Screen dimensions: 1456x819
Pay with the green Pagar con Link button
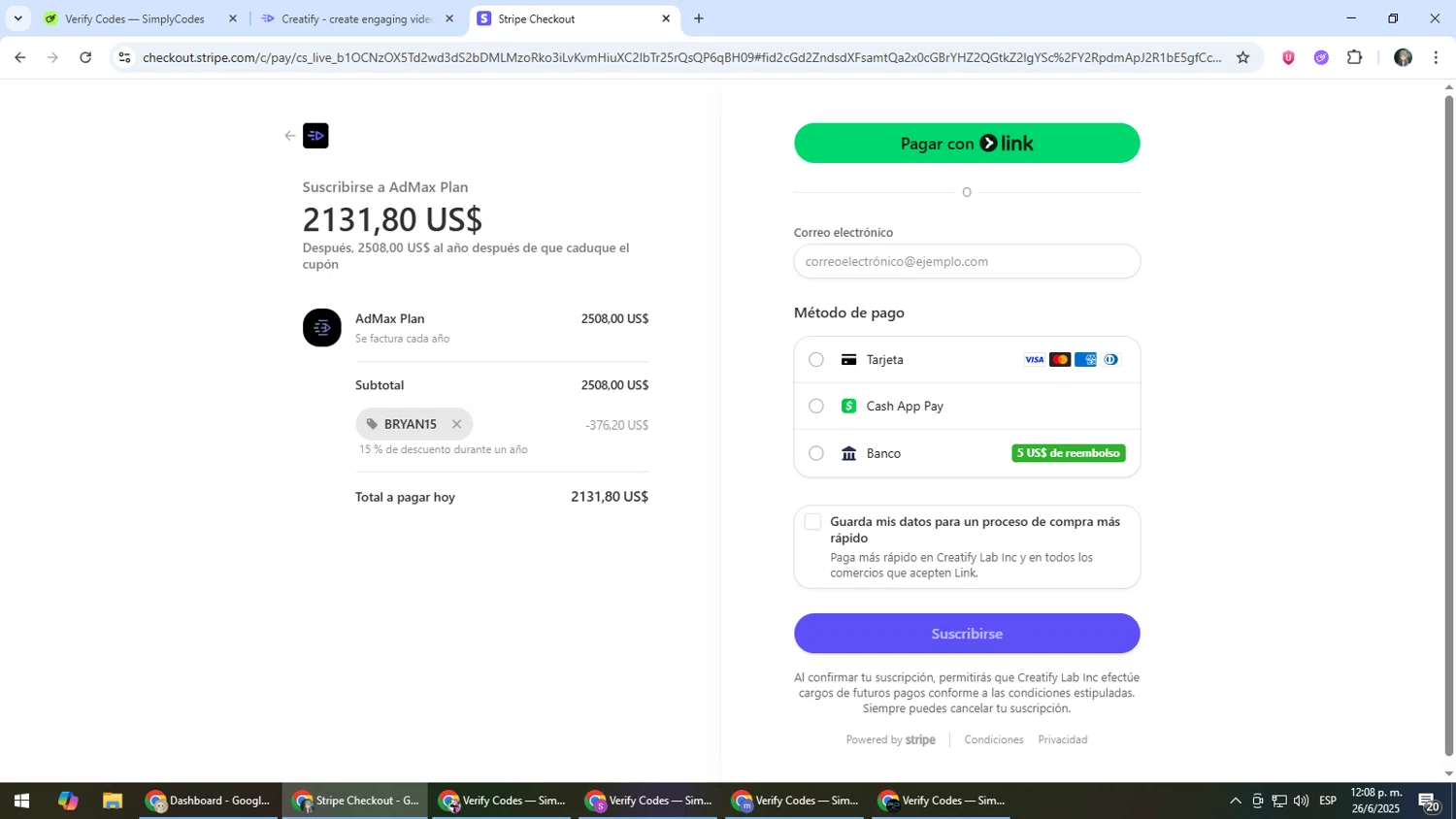[967, 144]
